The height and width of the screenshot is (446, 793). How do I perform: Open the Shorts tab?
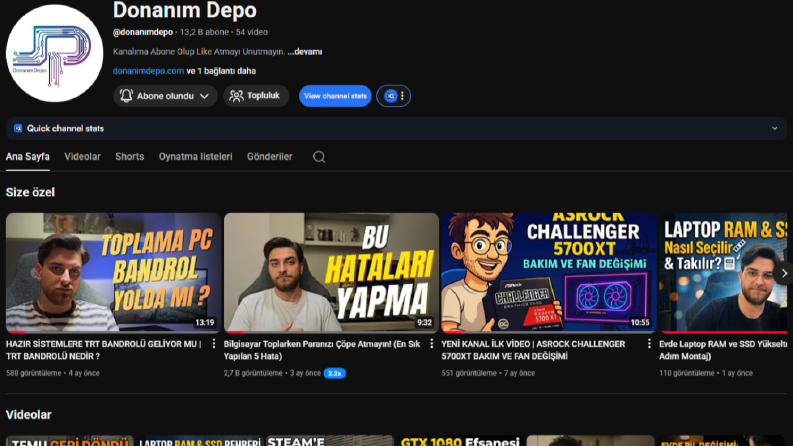pos(129,157)
